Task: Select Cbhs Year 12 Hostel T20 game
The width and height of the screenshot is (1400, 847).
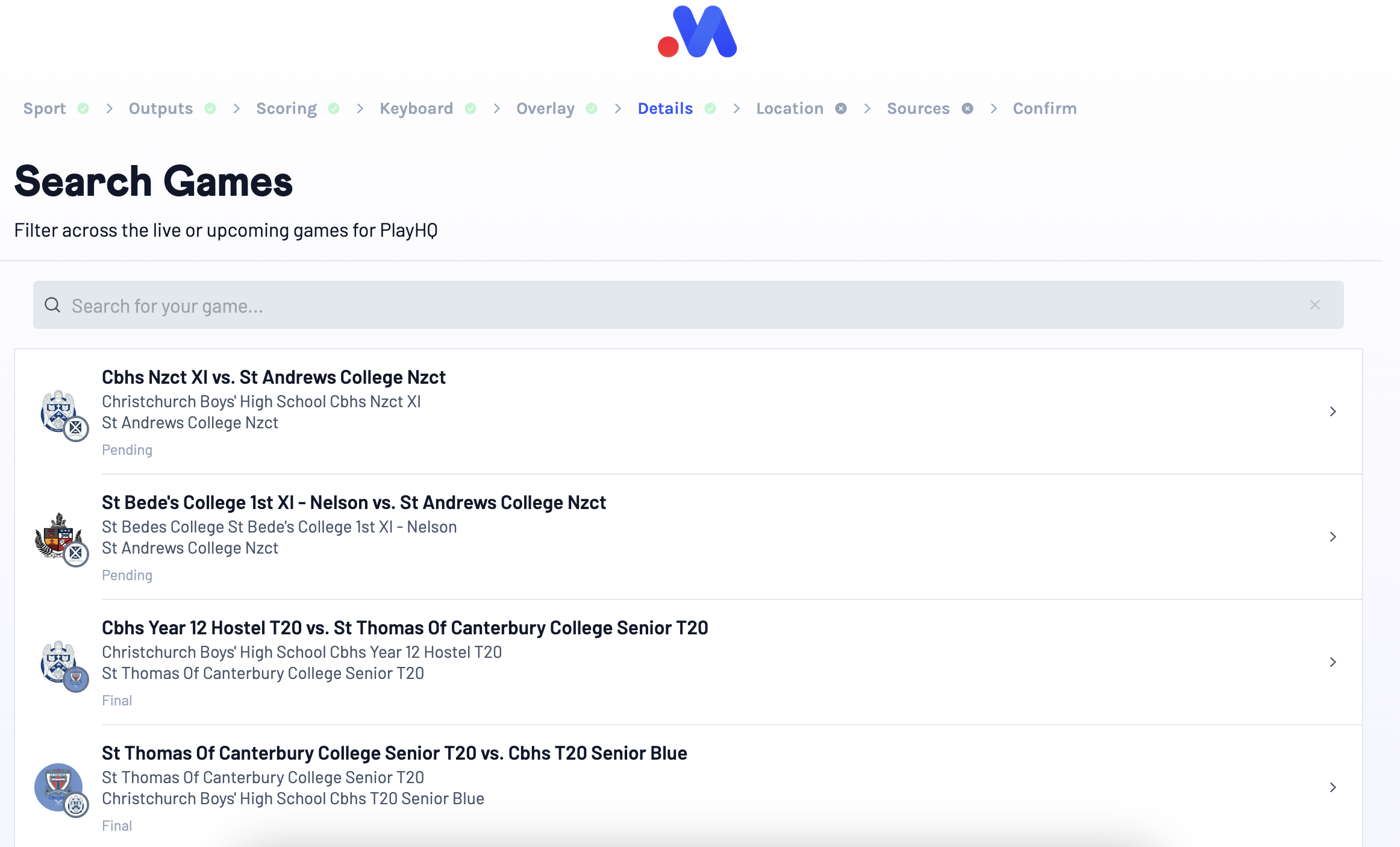Action: pos(688,662)
